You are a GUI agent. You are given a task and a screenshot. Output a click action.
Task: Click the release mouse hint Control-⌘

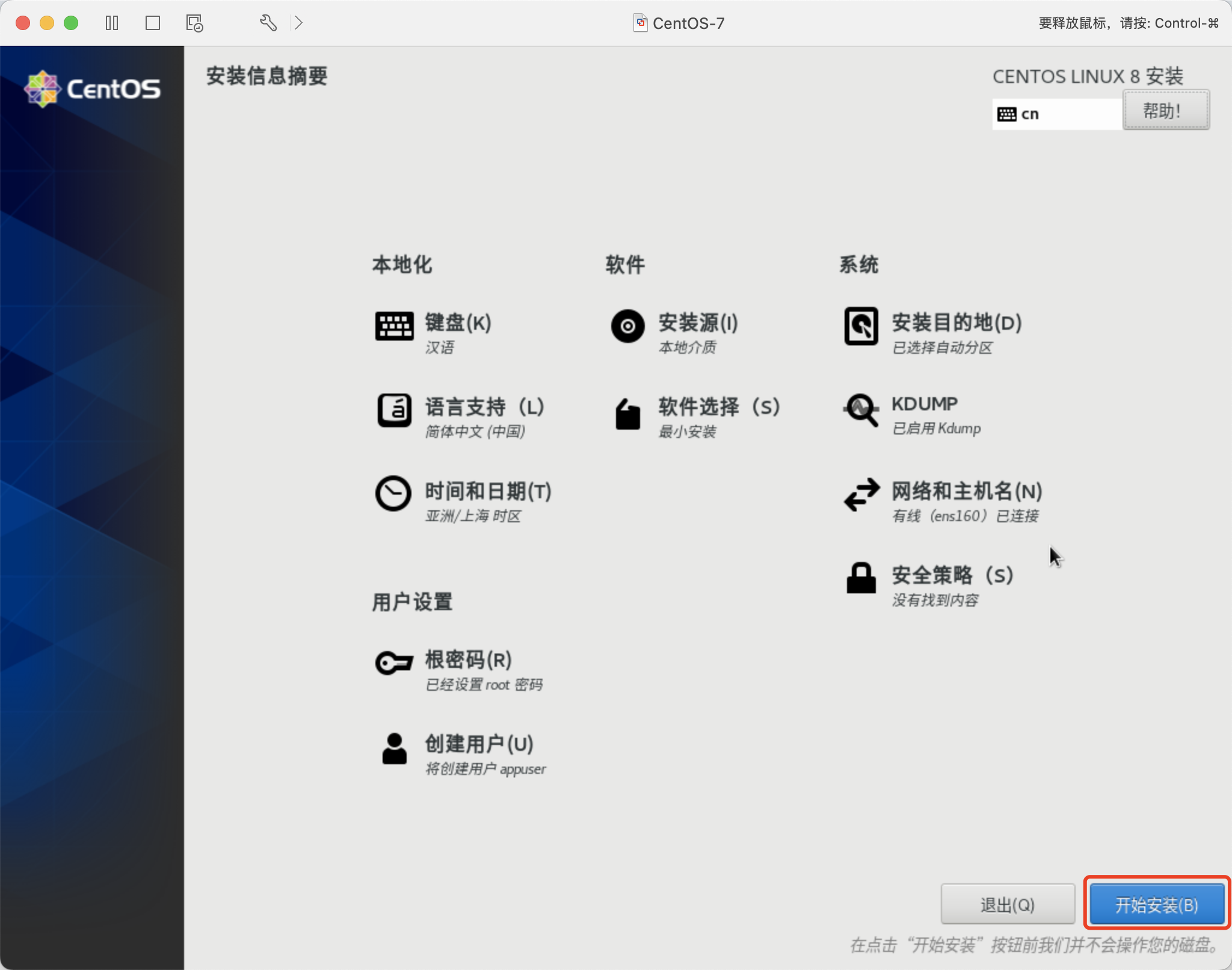pyautogui.click(x=1129, y=23)
